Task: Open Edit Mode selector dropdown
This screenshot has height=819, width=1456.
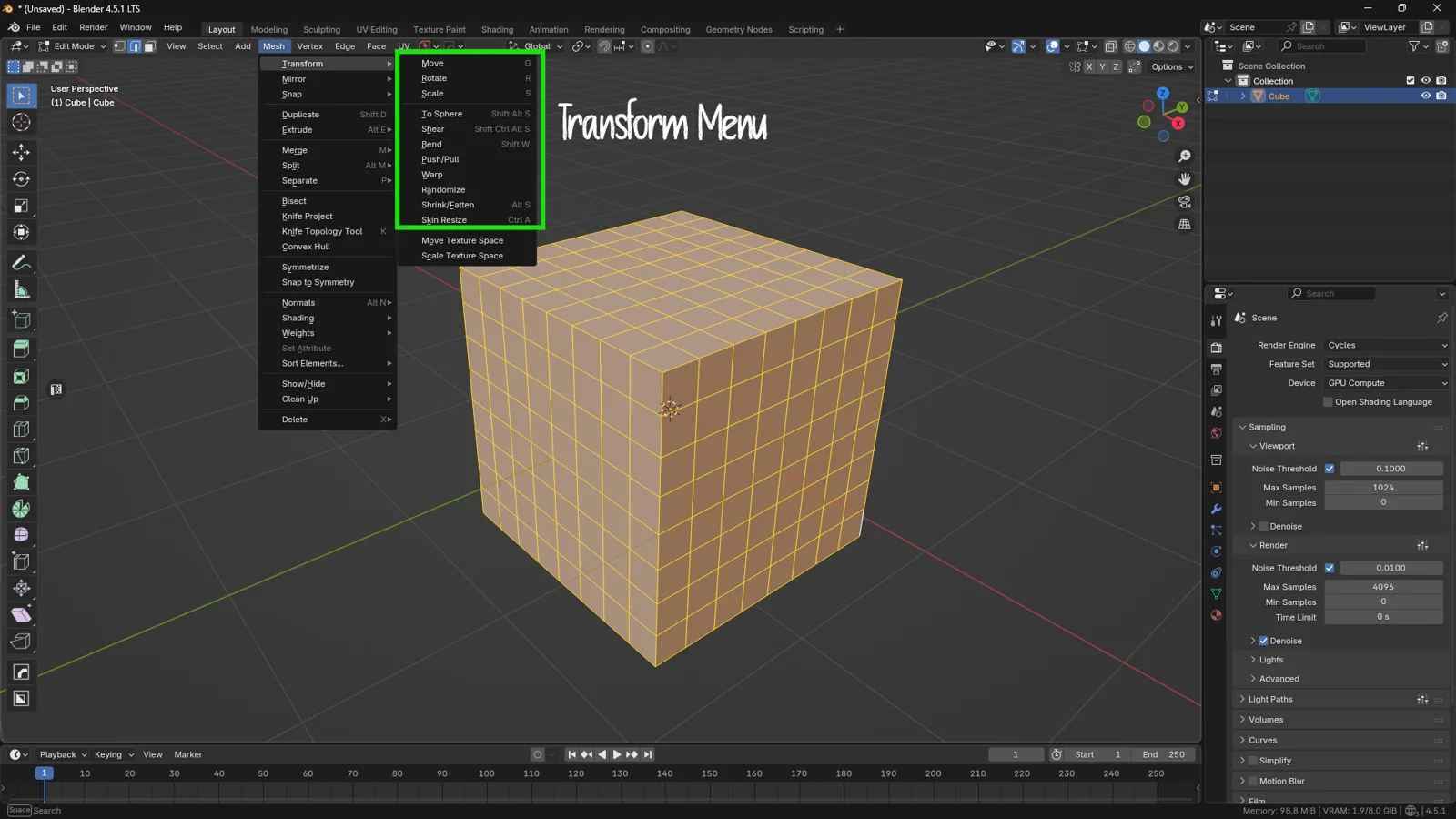Action: pyautogui.click(x=72, y=46)
